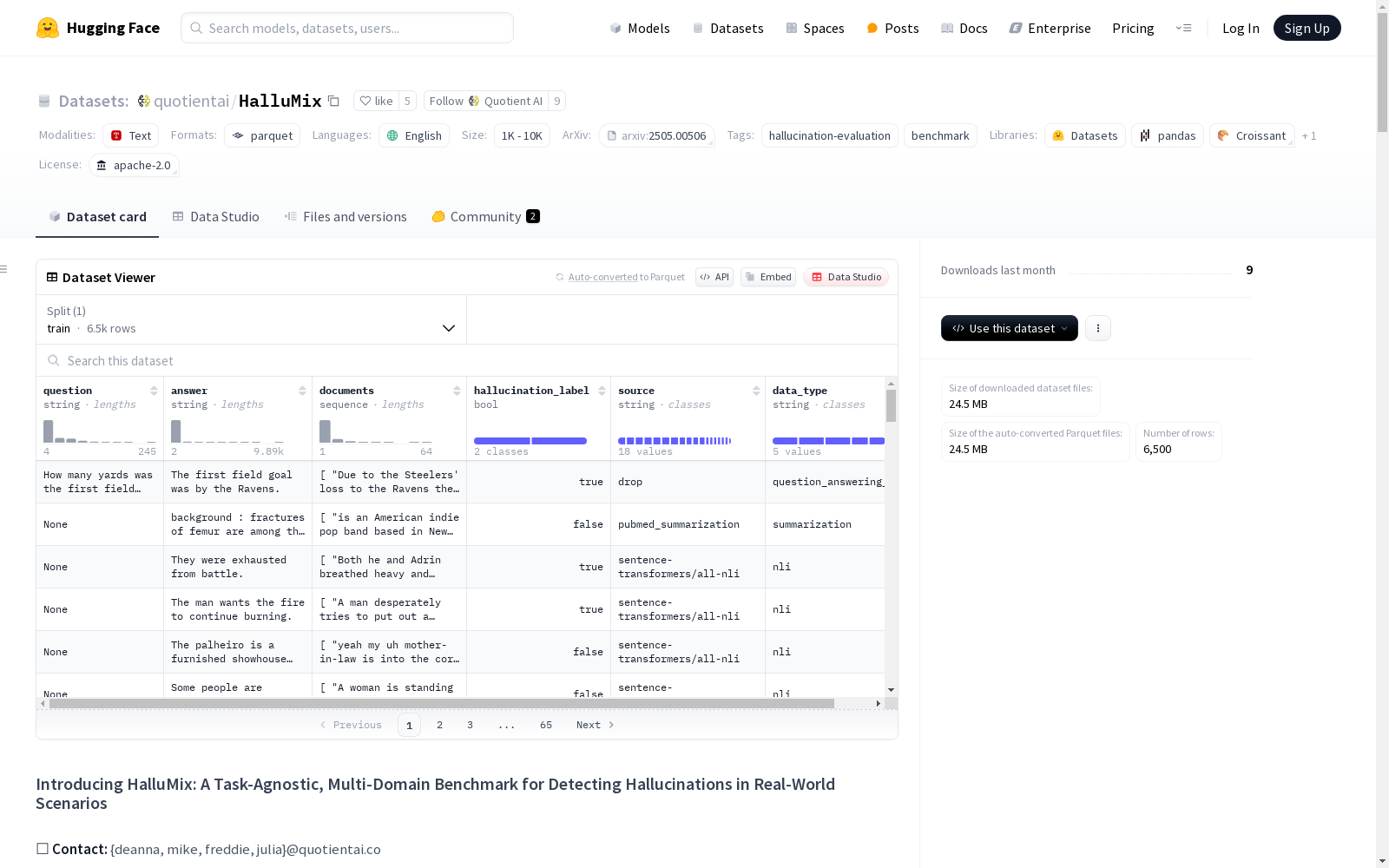The height and width of the screenshot is (868, 1389).
Task: Open the Data Studio tab
Action: [x=215, y=216]
